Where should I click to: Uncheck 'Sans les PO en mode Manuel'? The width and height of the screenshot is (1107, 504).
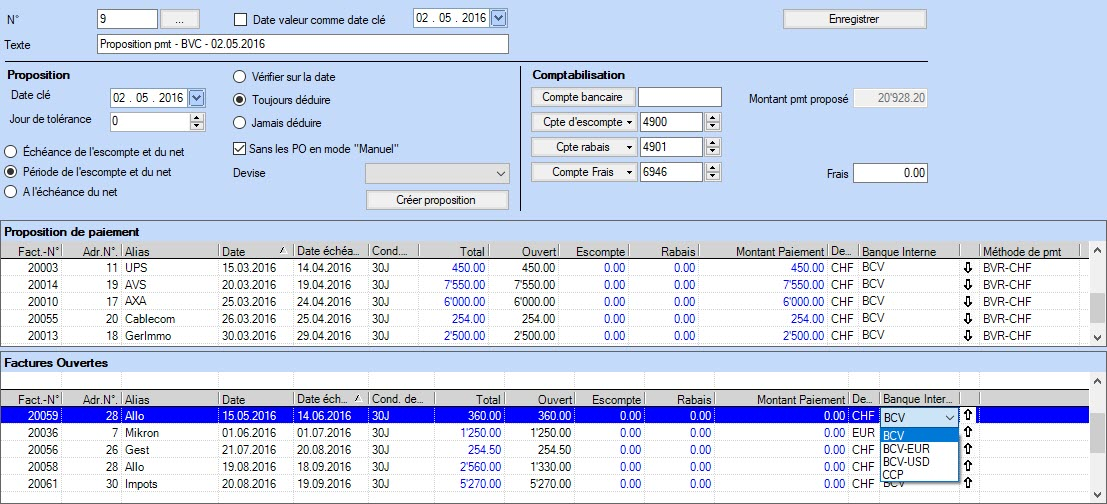point(239,149)
